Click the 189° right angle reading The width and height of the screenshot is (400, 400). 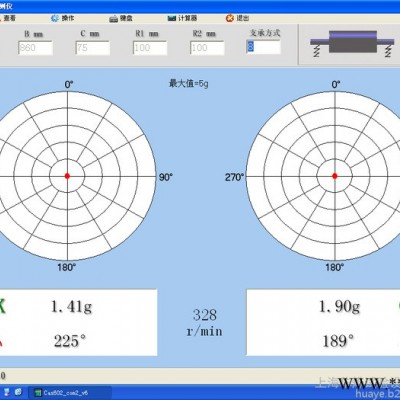tap(338, 341)
